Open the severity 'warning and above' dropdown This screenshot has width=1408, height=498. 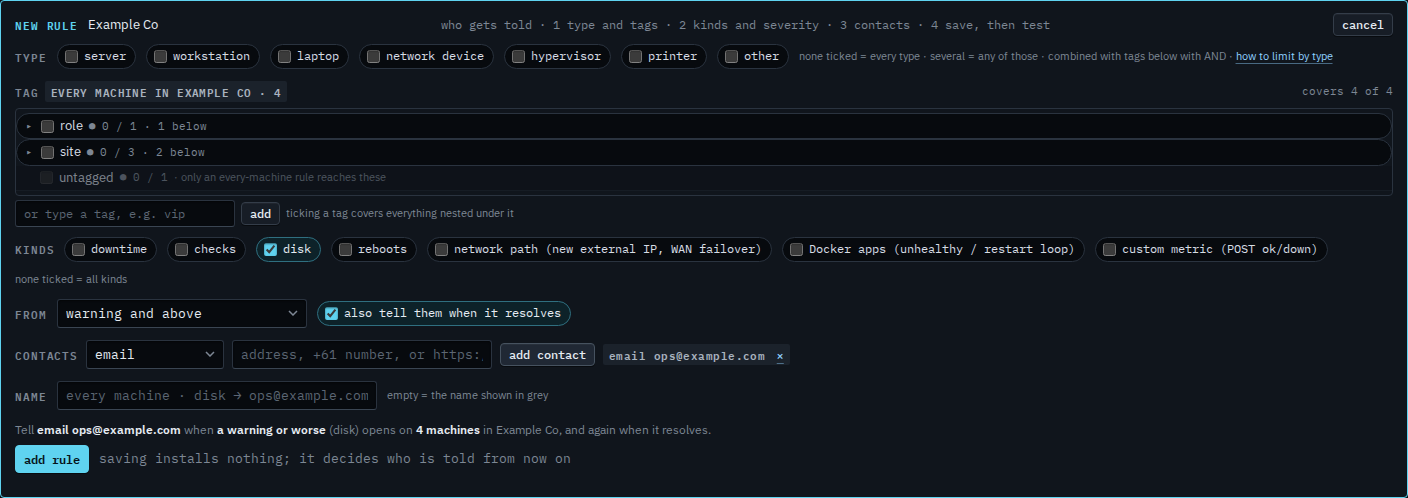182,314
